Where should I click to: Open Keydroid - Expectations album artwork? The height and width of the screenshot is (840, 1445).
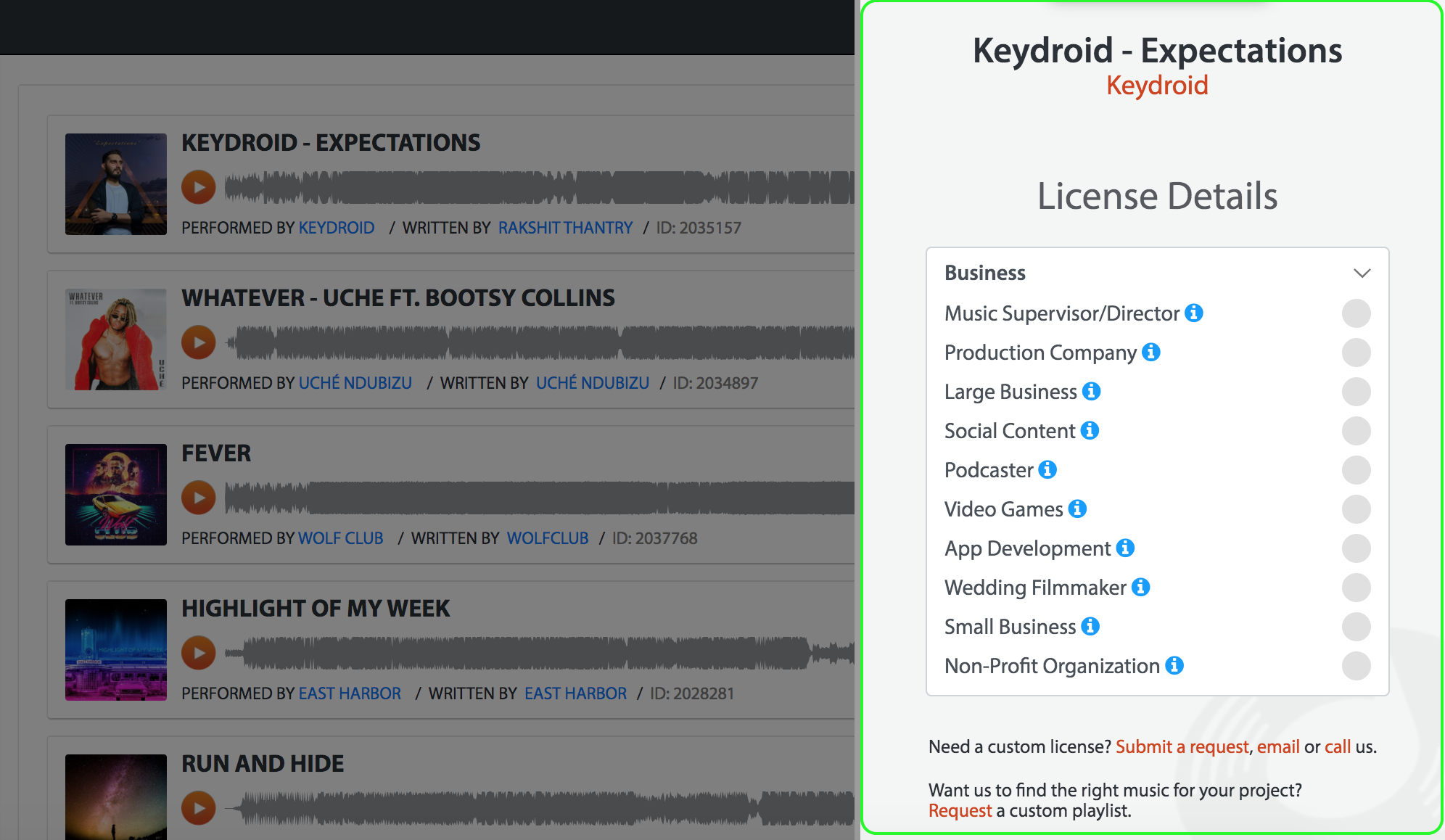click(x=116, y=184)
